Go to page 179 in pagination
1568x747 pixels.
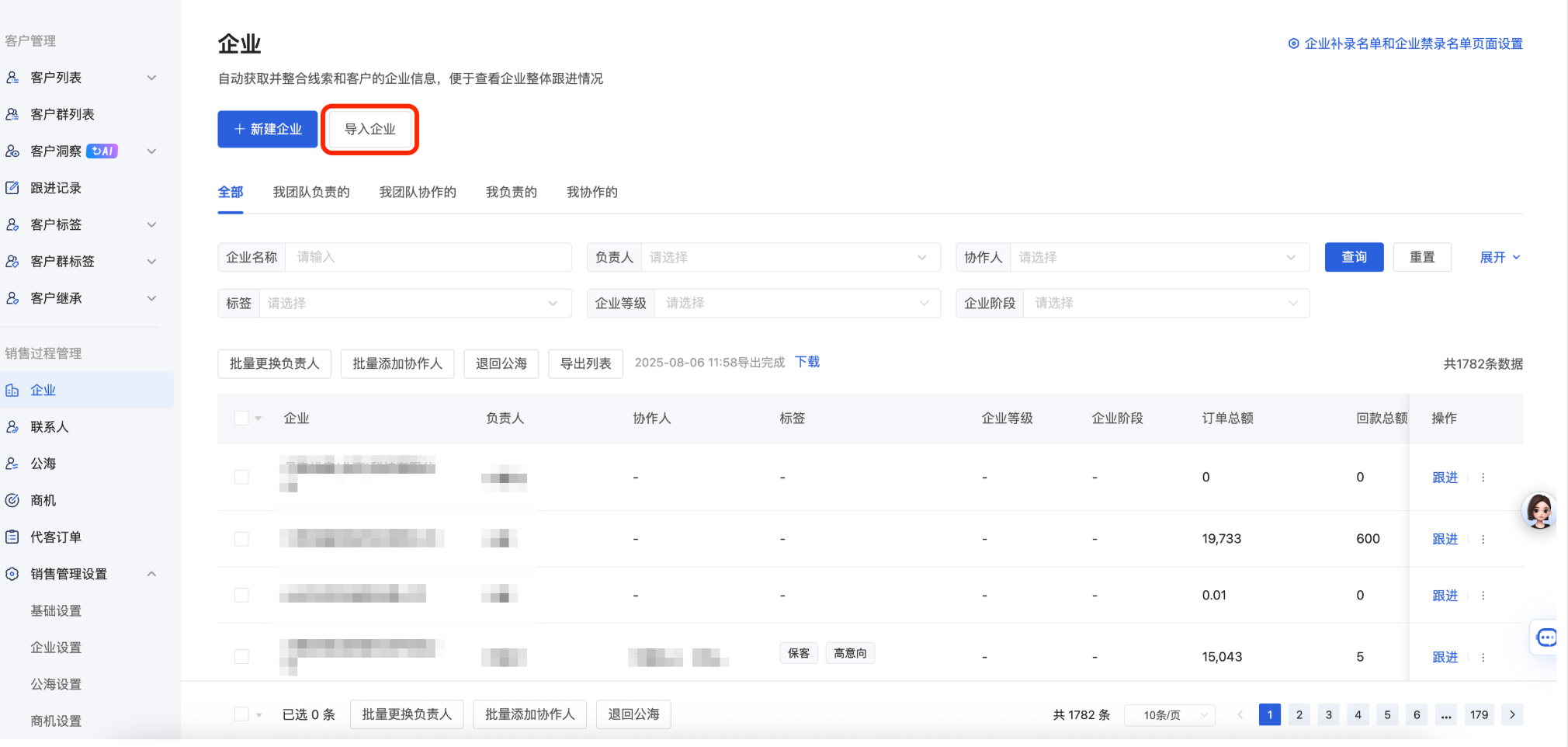coord(1479,715)
